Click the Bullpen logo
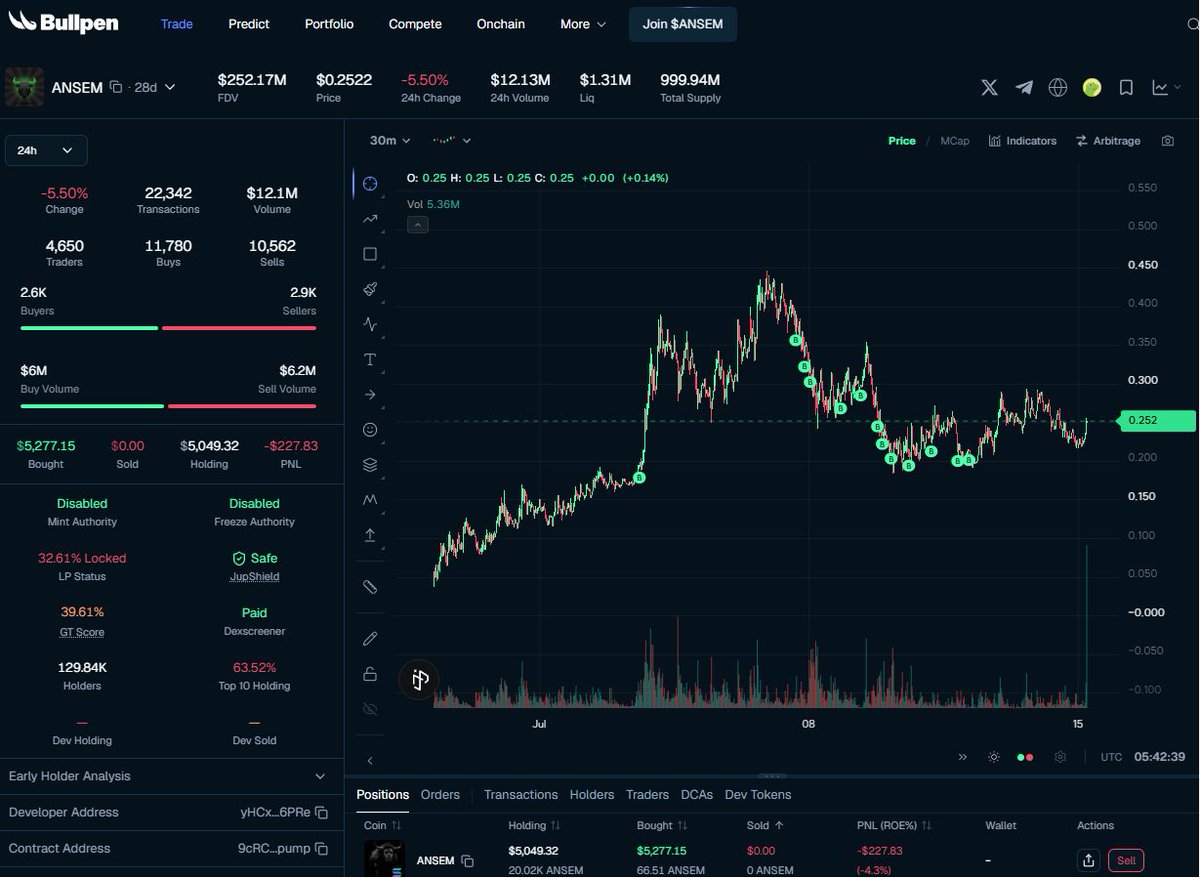 pos(64,22)
